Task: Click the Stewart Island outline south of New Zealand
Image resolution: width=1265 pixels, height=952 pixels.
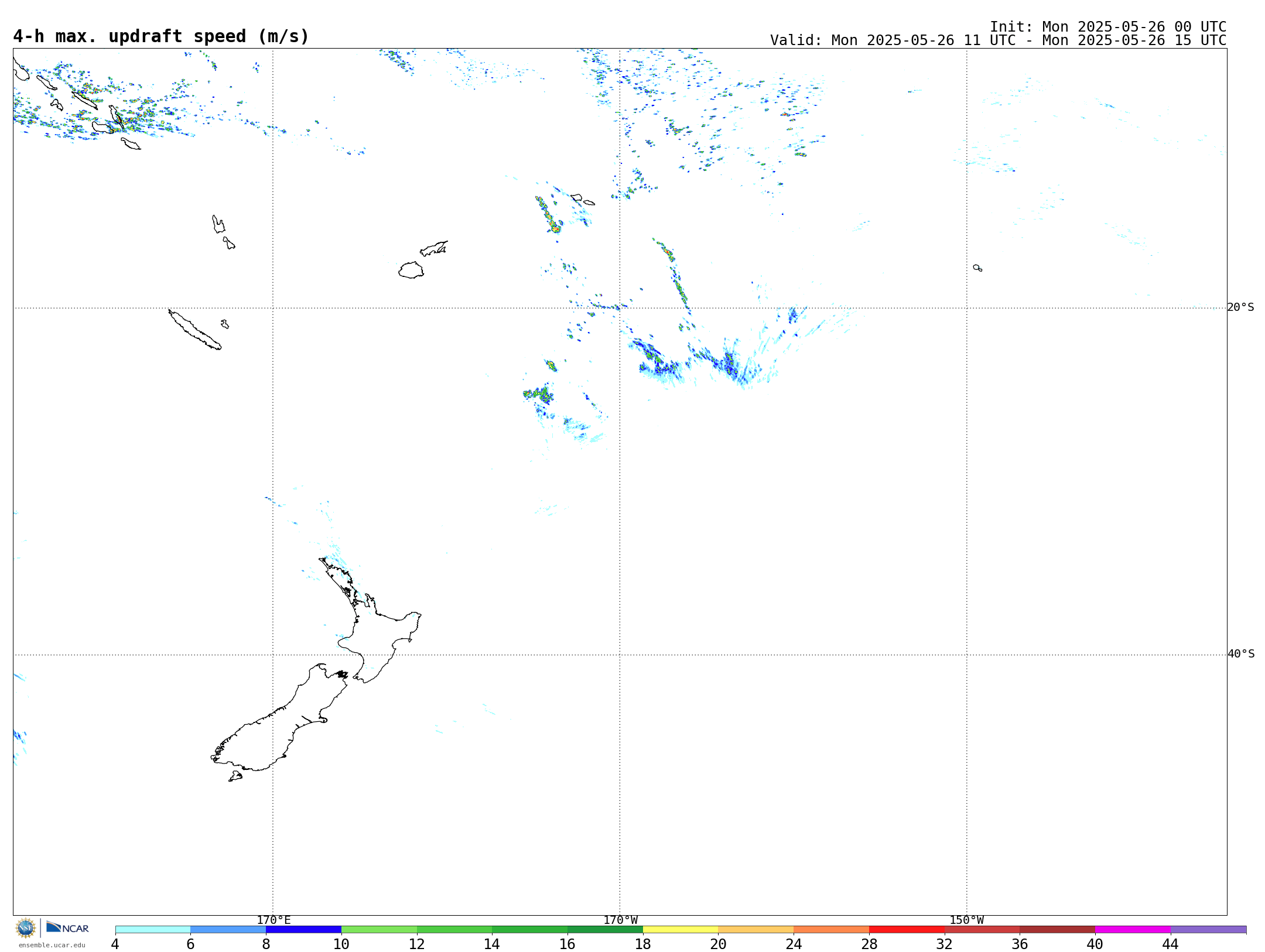Action: (235, 776)
